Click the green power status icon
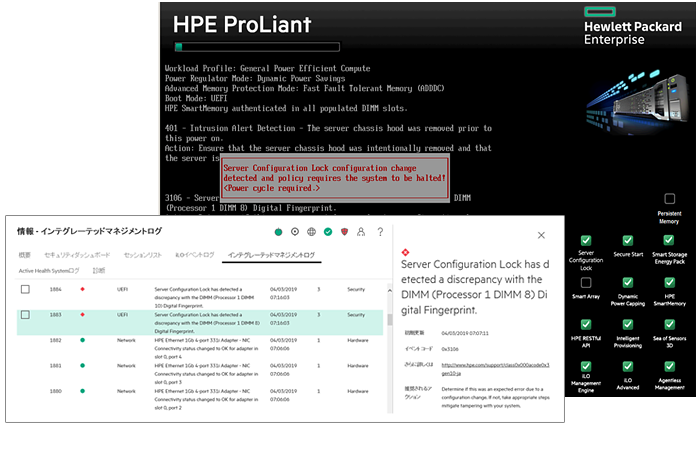This screenshot has width=700, height=460. (x=279, y=232)
